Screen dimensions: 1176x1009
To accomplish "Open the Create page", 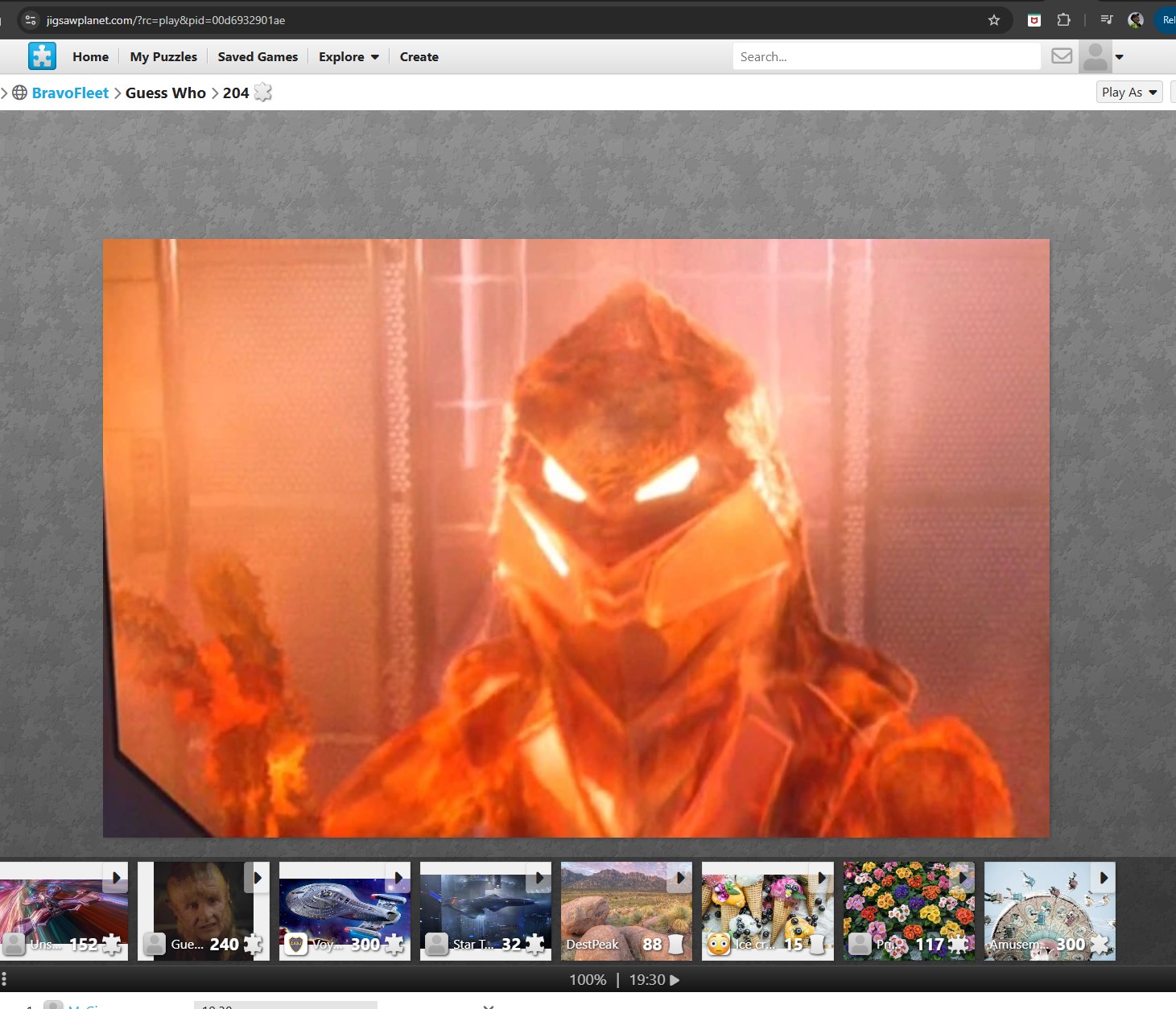I will click(419, 57).
